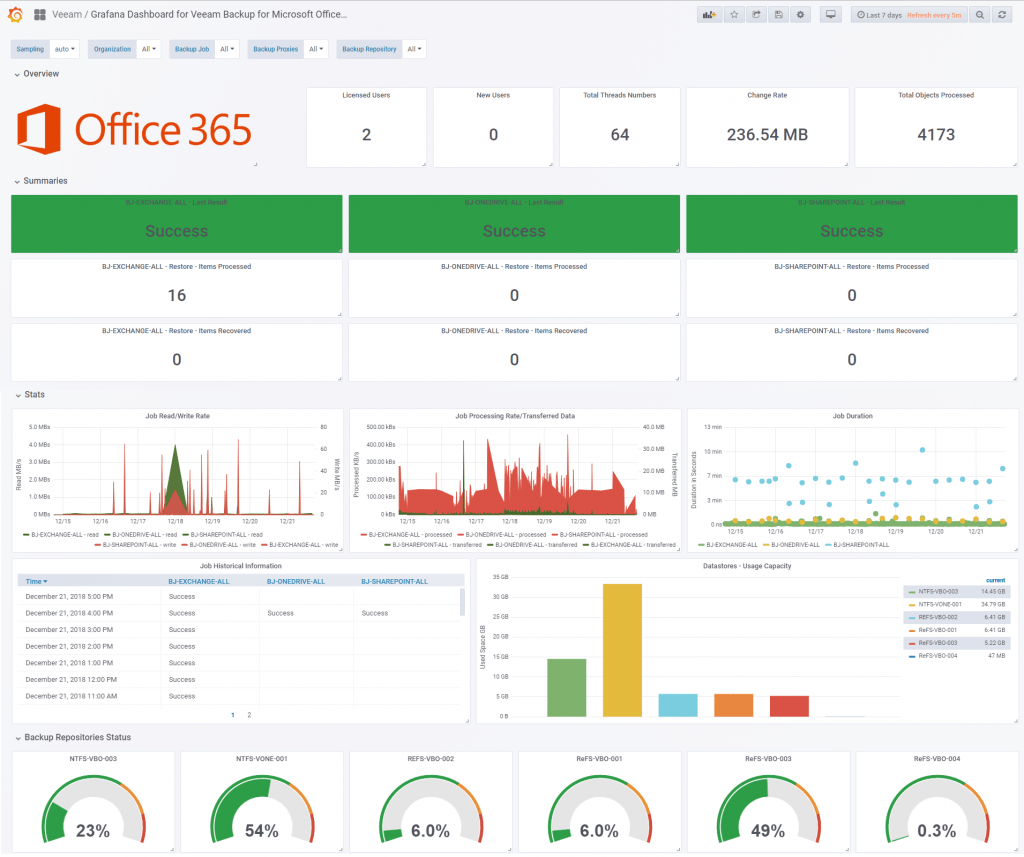Sort by BJ-ONEDRIVE-ALL column header

[x=295, y=581]
